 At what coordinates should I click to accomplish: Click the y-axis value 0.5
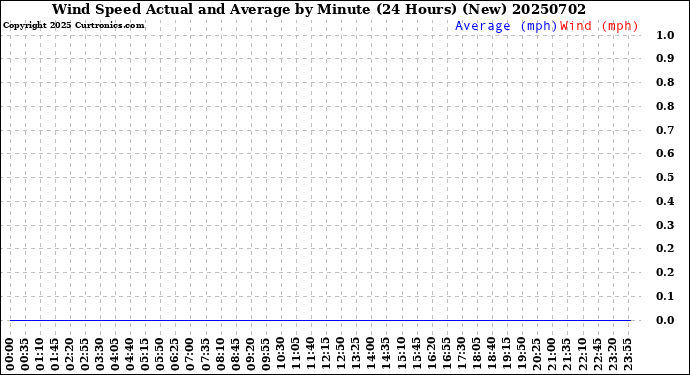[x=665, y=177]
